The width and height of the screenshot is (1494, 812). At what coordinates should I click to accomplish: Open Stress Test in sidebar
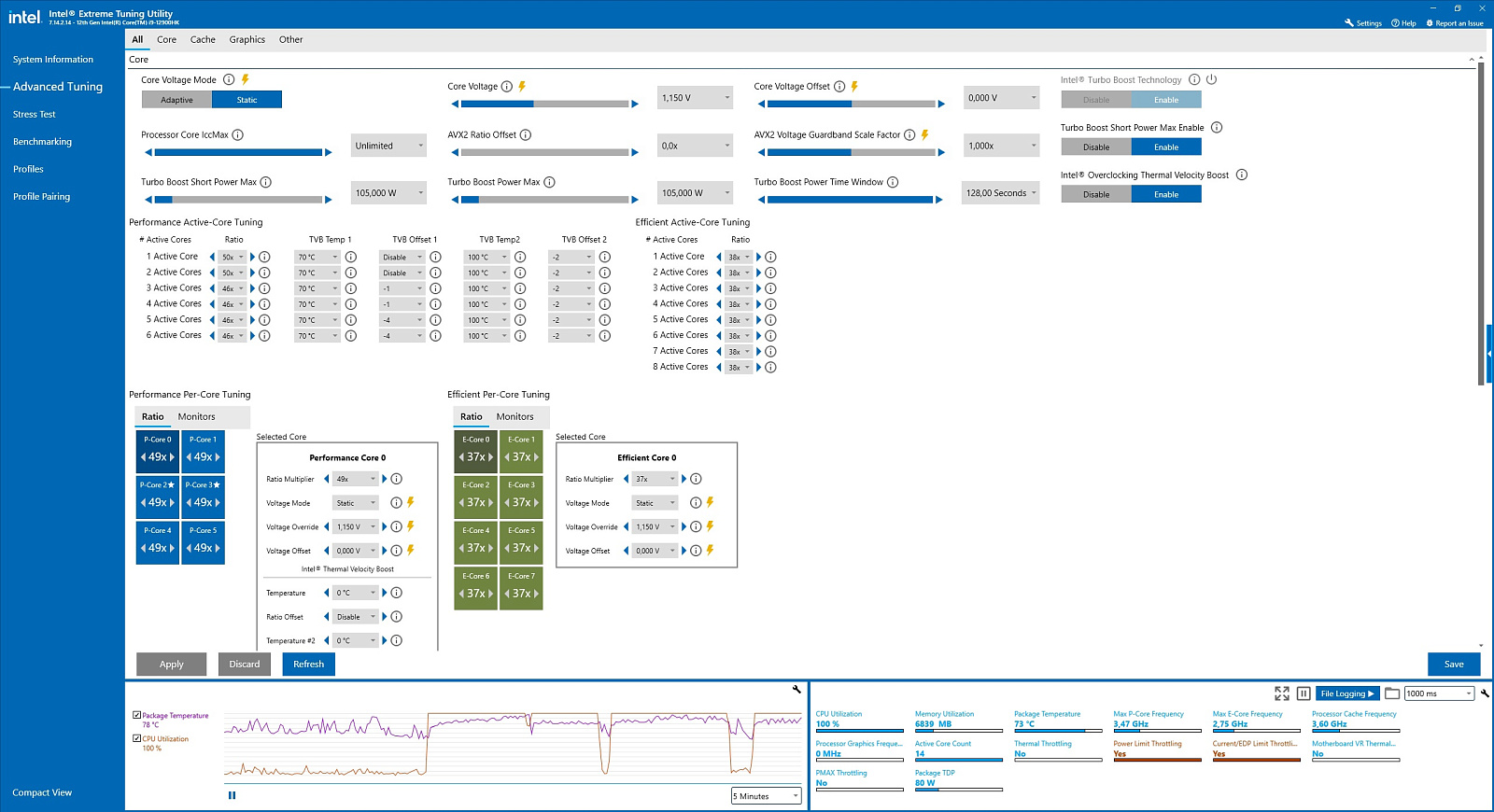pos(35,114)
